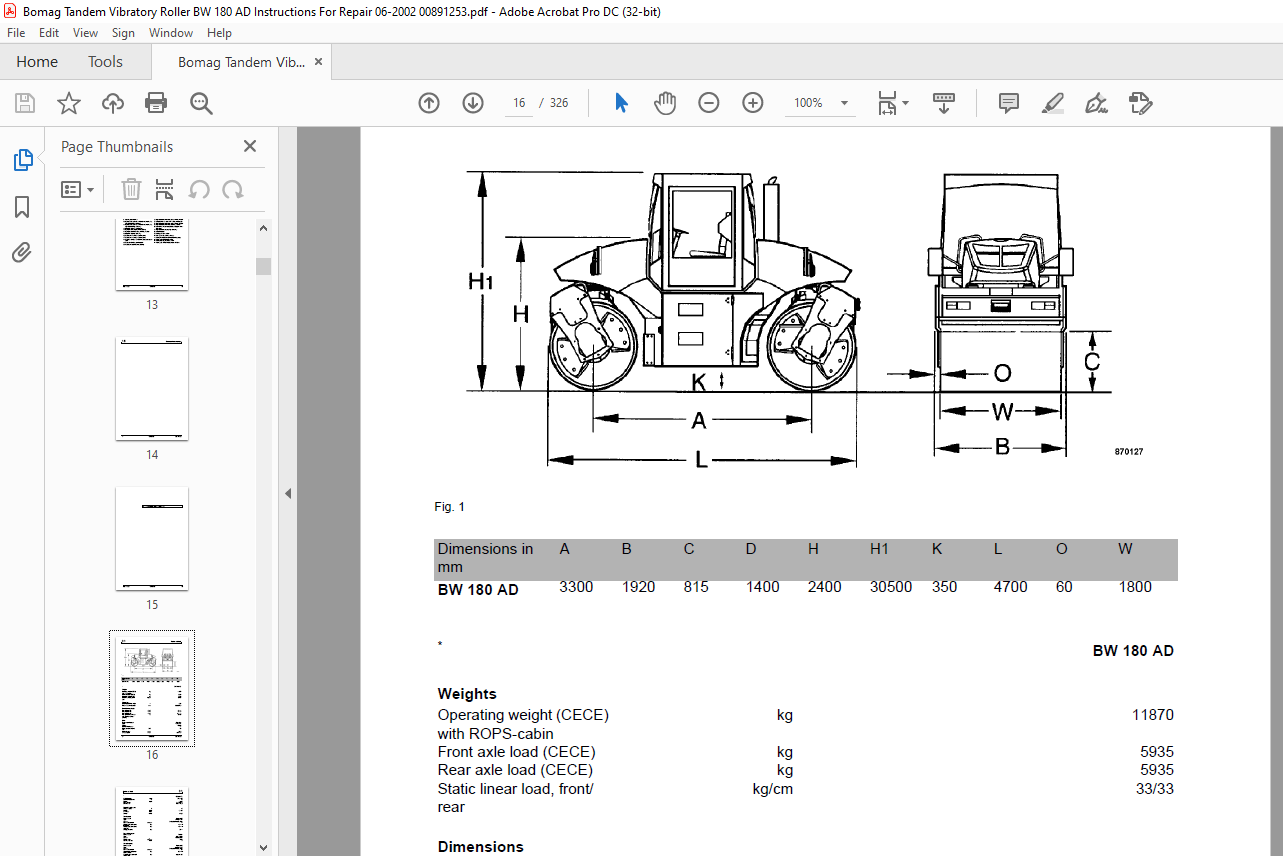Viewport: 1283px width, 856px height.
Task: Activate the selection arrow tool
Action: pos(622,103)
